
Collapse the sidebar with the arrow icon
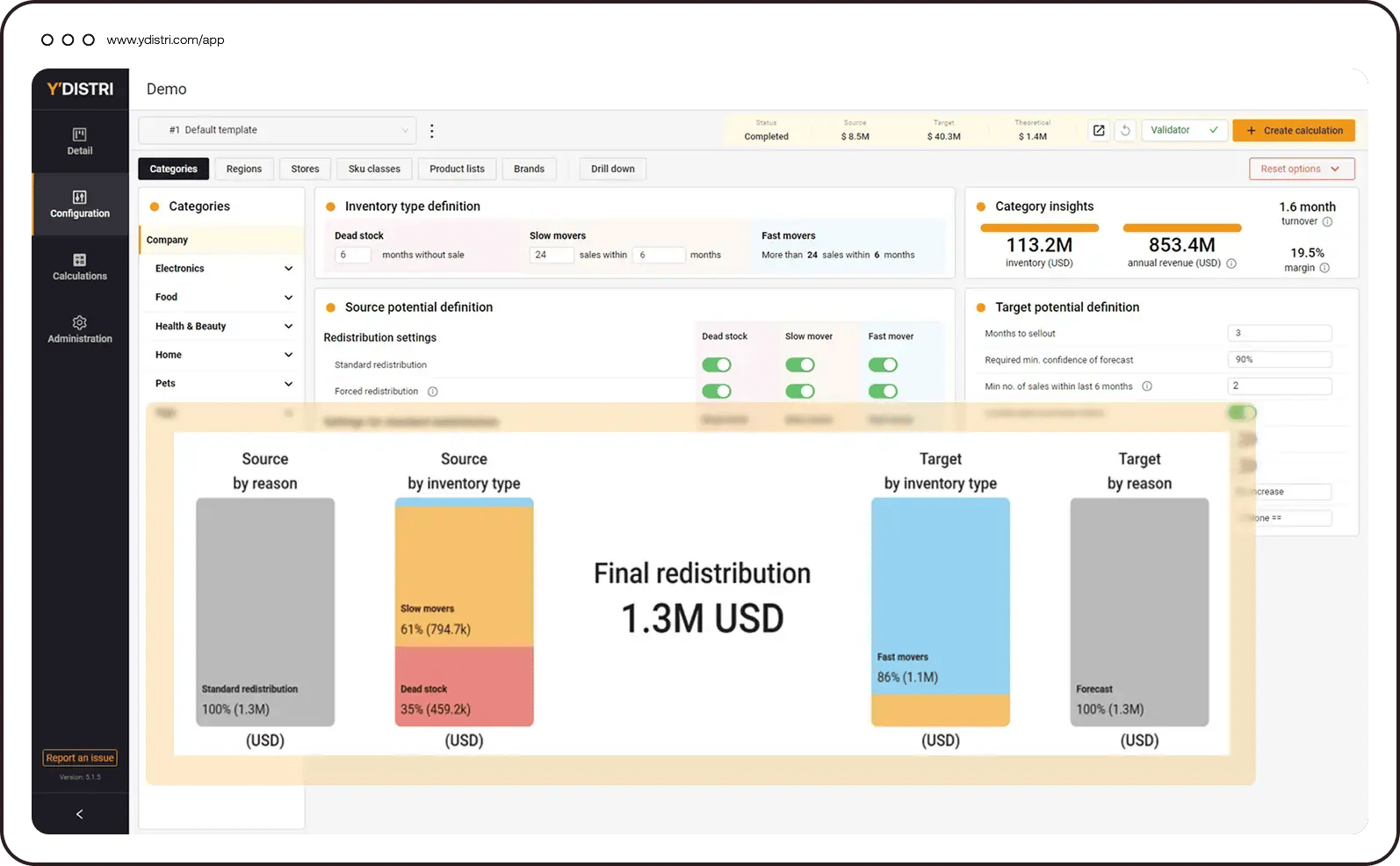point(79,814)
